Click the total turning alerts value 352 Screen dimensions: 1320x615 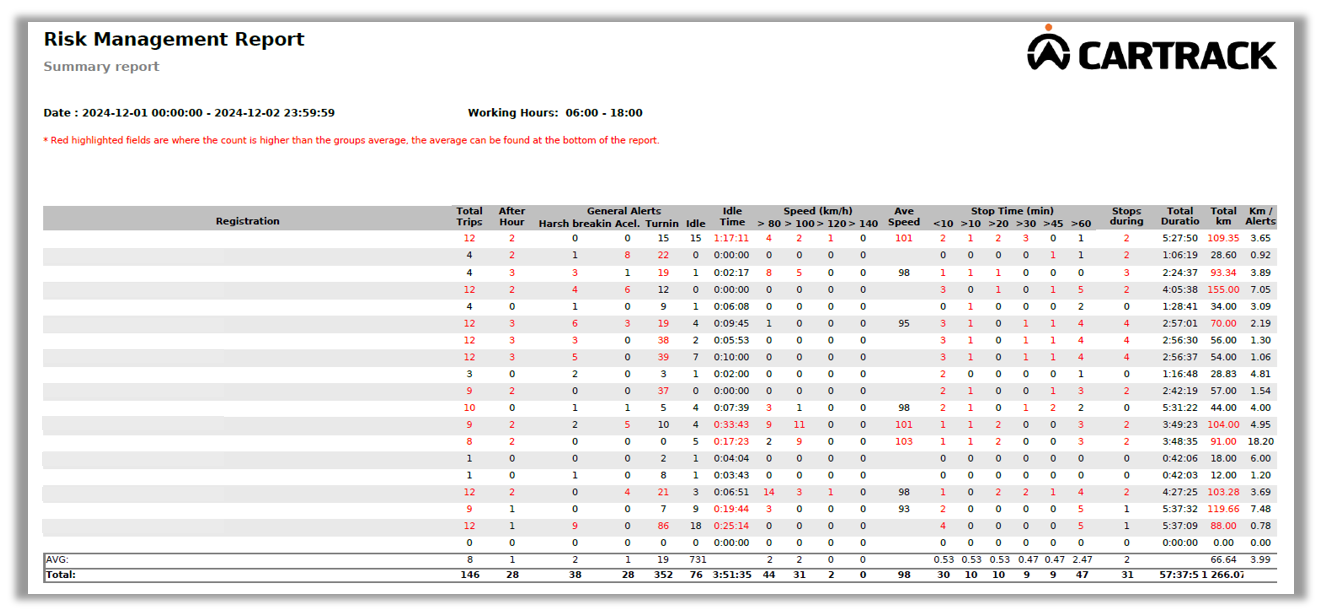click(x=662, y=576)
